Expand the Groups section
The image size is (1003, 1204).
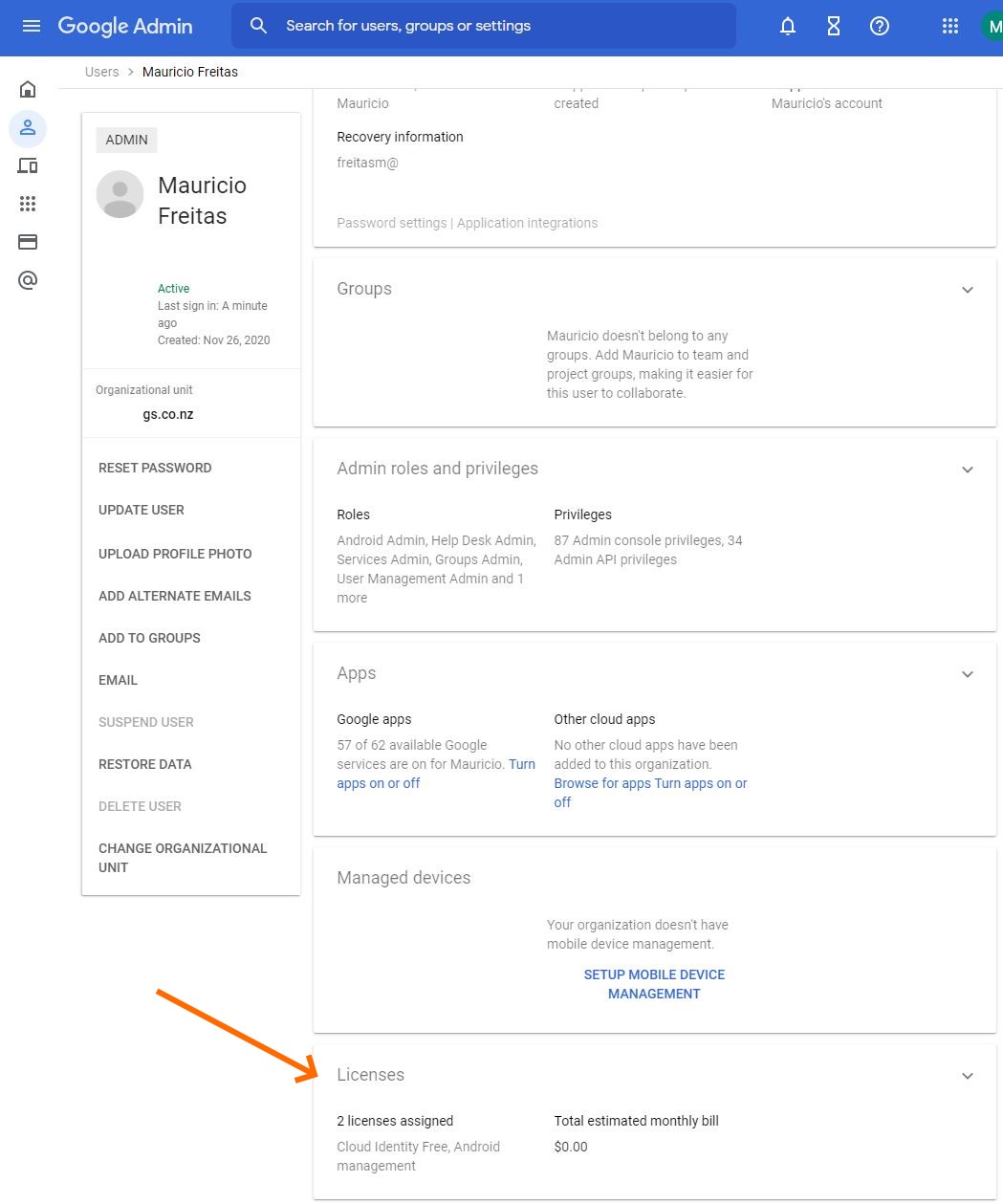point(968,290)
